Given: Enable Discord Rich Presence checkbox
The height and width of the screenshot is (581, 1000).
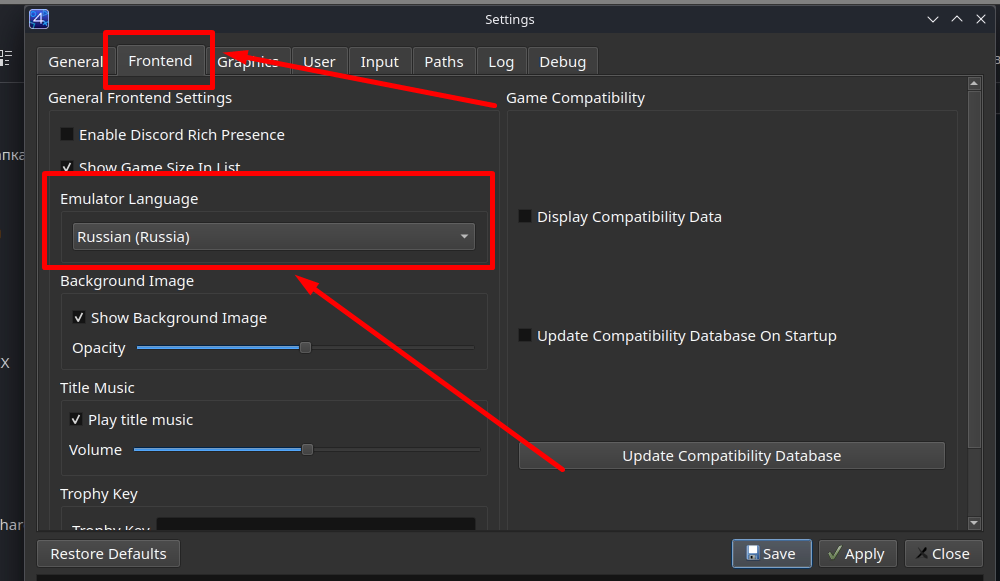Looking at the screenshot, I should pos(67,134).
